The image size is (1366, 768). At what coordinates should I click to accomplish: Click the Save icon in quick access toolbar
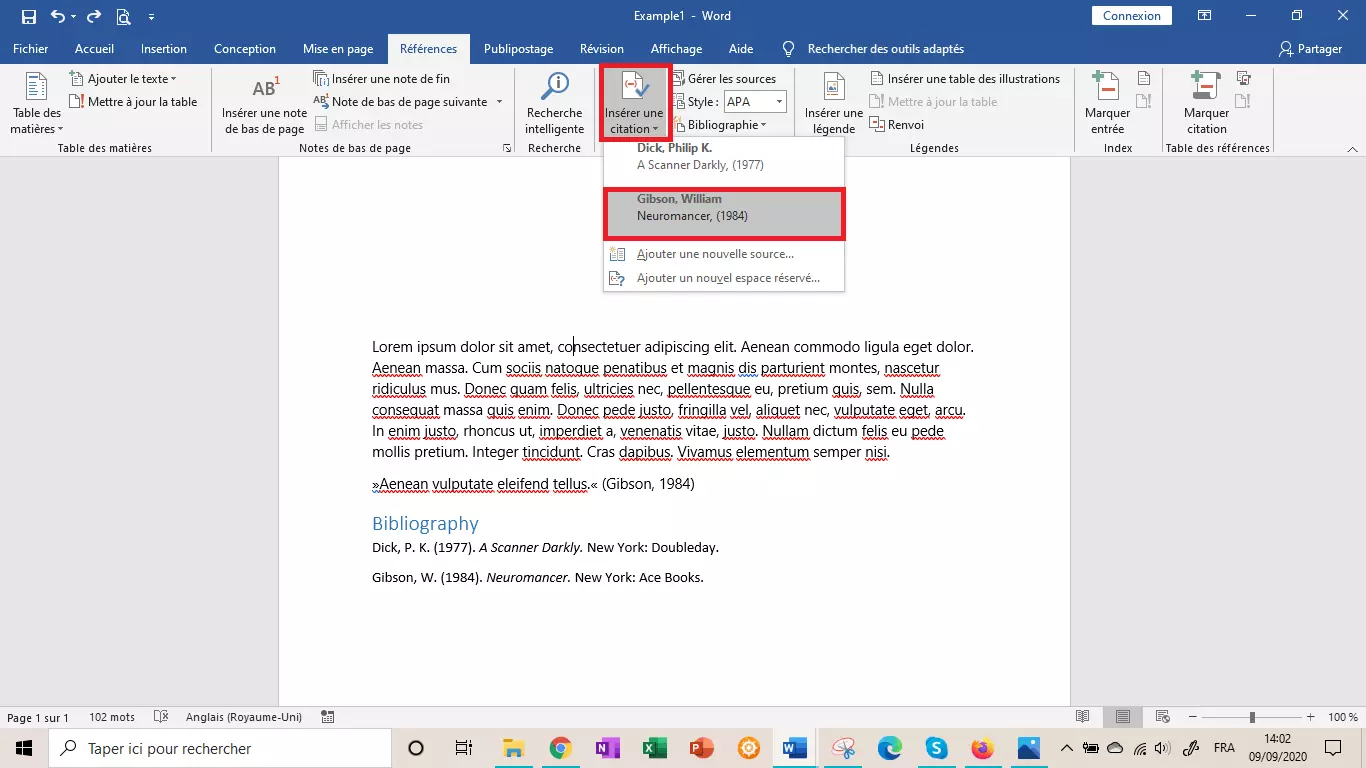click(28, 16)
